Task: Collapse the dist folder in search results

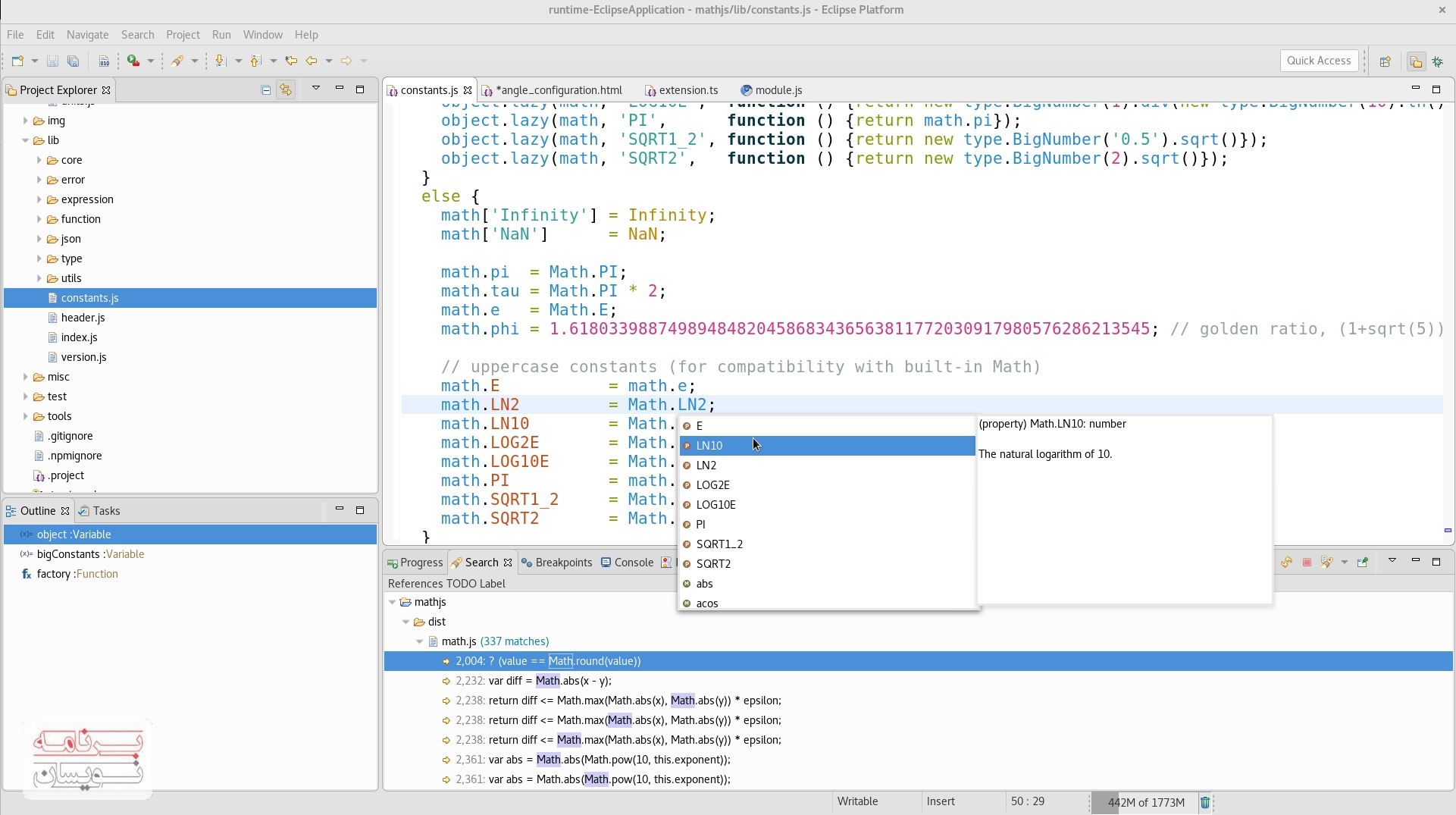Action: click(406, 622)
